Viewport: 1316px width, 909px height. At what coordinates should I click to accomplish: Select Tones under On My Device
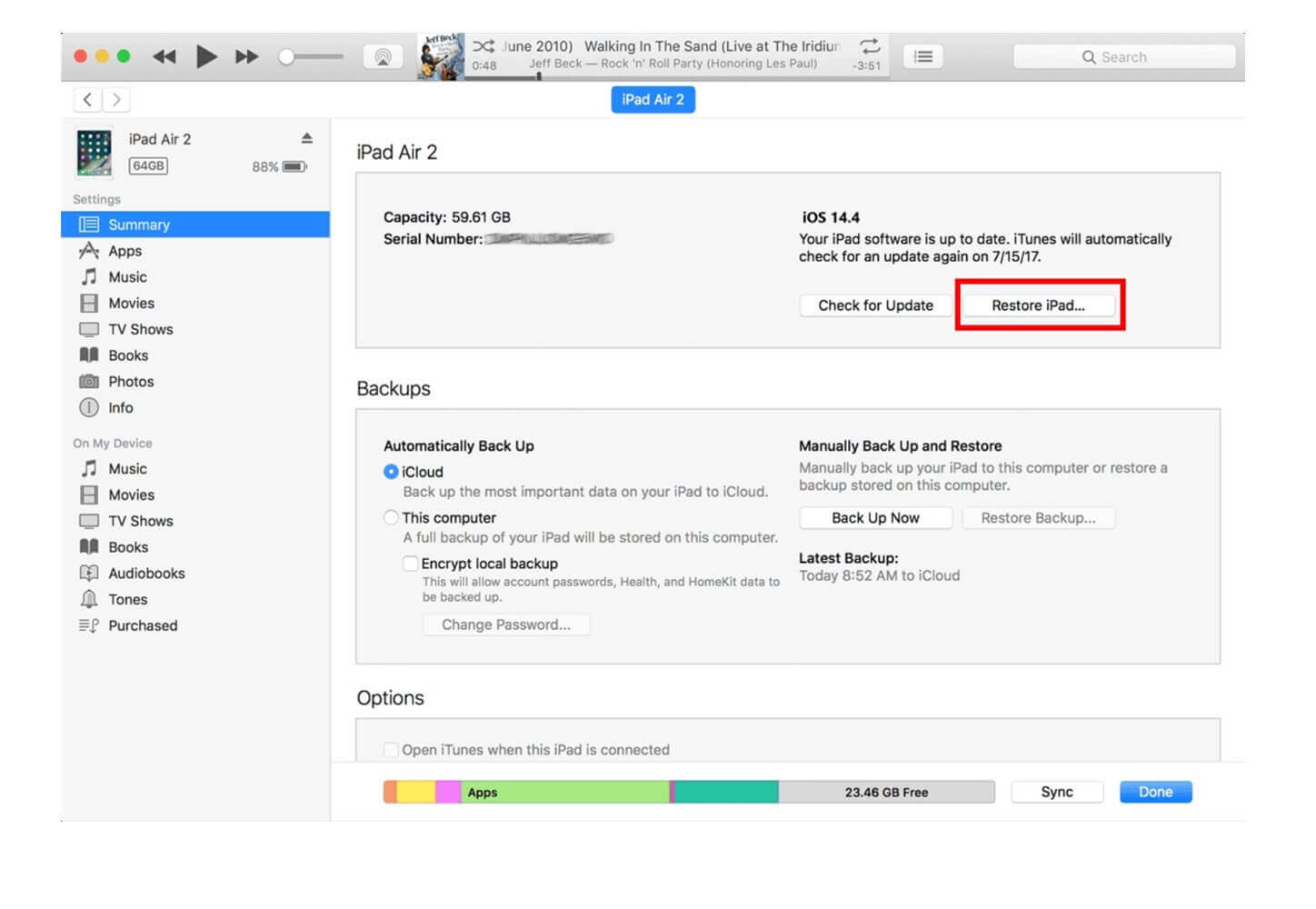click(x=195, y=600)
